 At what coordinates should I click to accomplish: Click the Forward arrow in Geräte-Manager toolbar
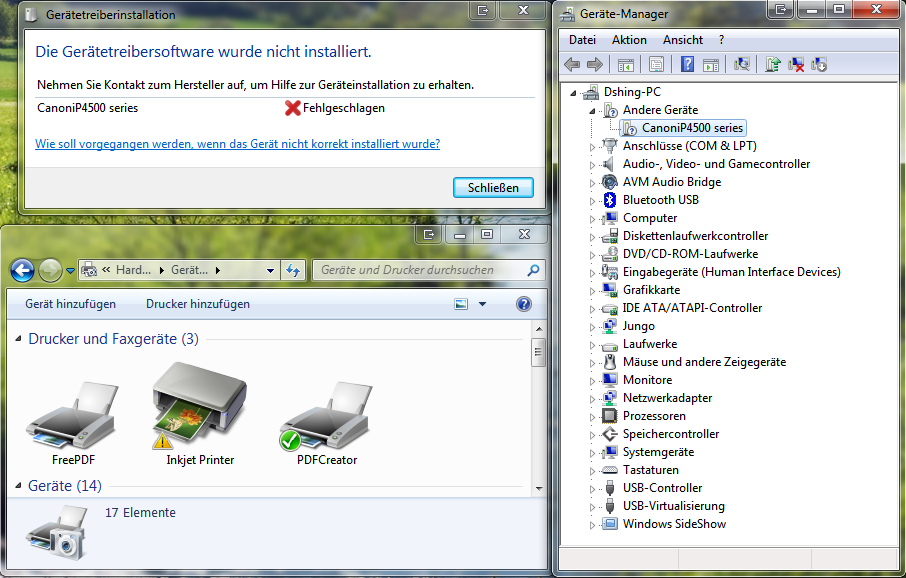pos(595,64)
